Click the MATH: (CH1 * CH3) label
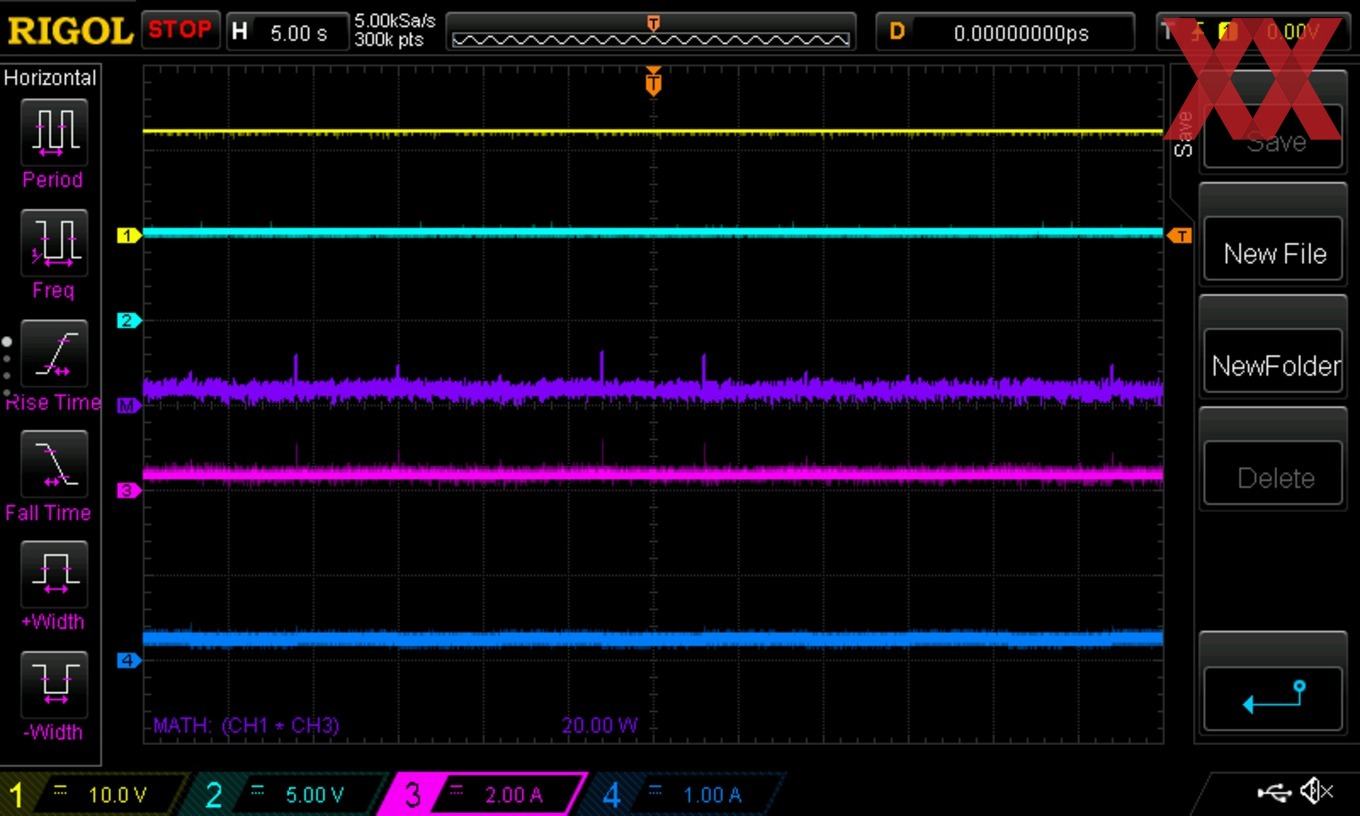This screenshot has width=1360, height=816. (246, 725)
